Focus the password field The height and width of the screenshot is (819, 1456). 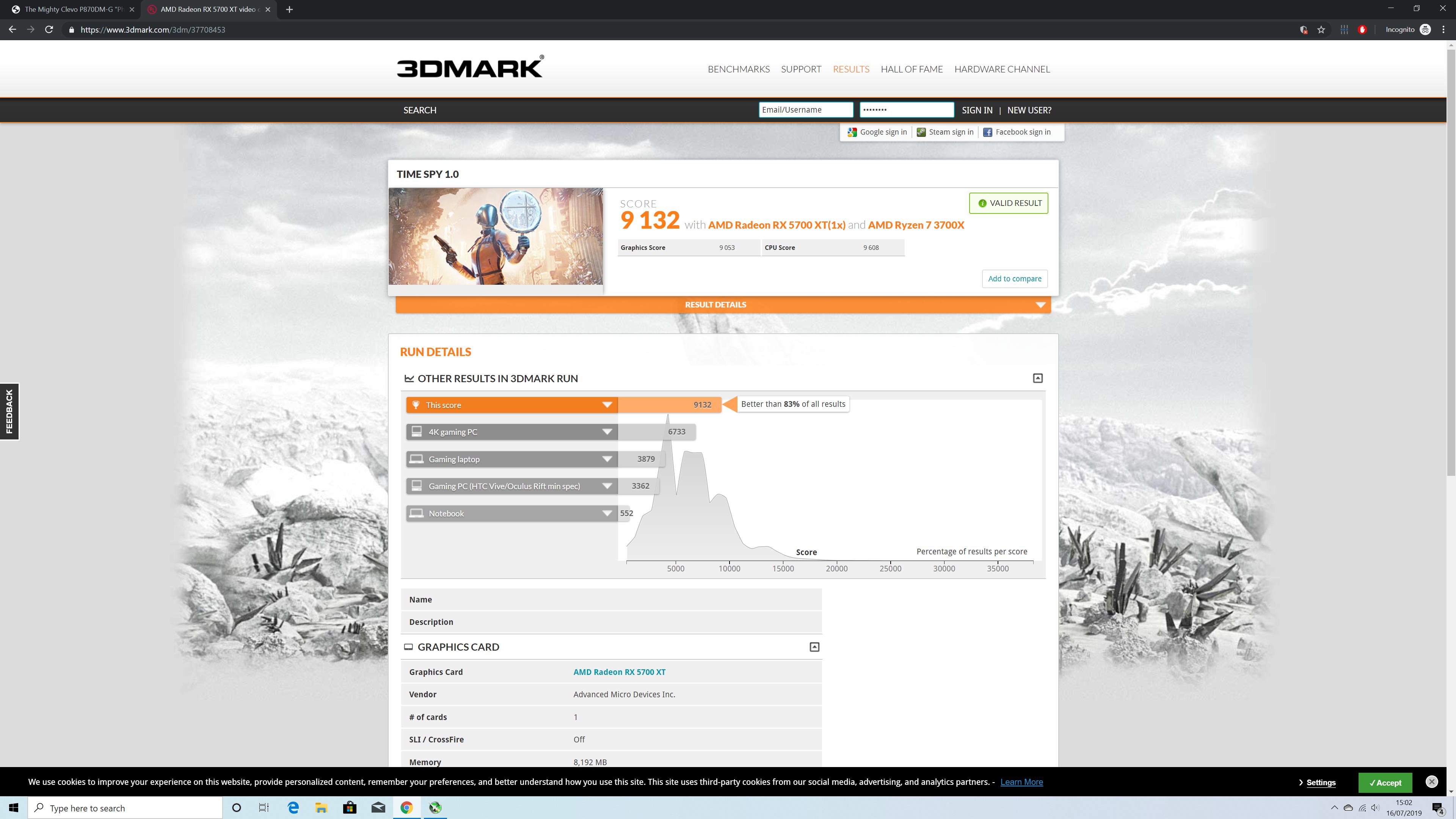click(907, 110)
